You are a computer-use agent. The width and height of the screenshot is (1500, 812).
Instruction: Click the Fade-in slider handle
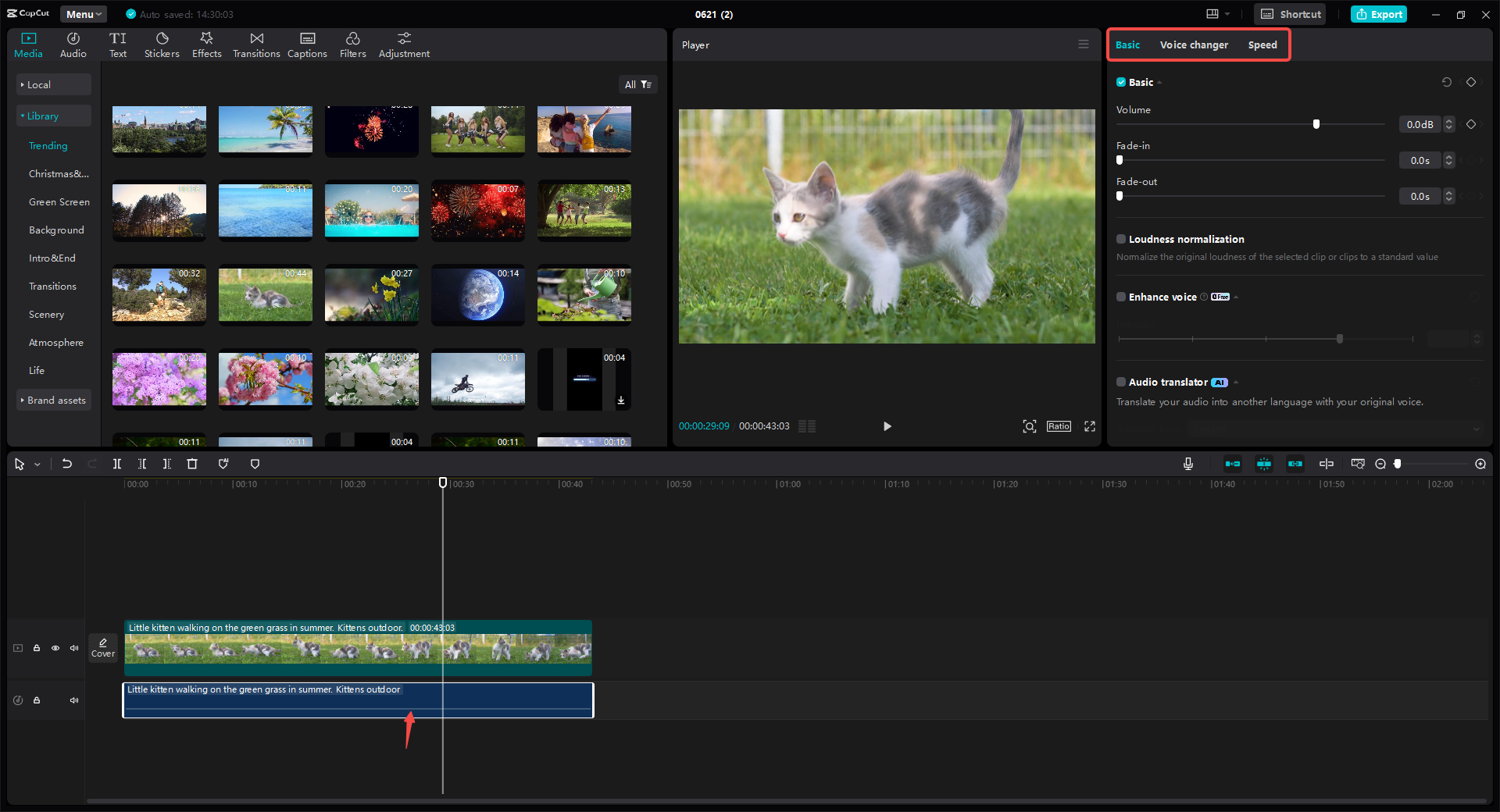(1120, 160)
